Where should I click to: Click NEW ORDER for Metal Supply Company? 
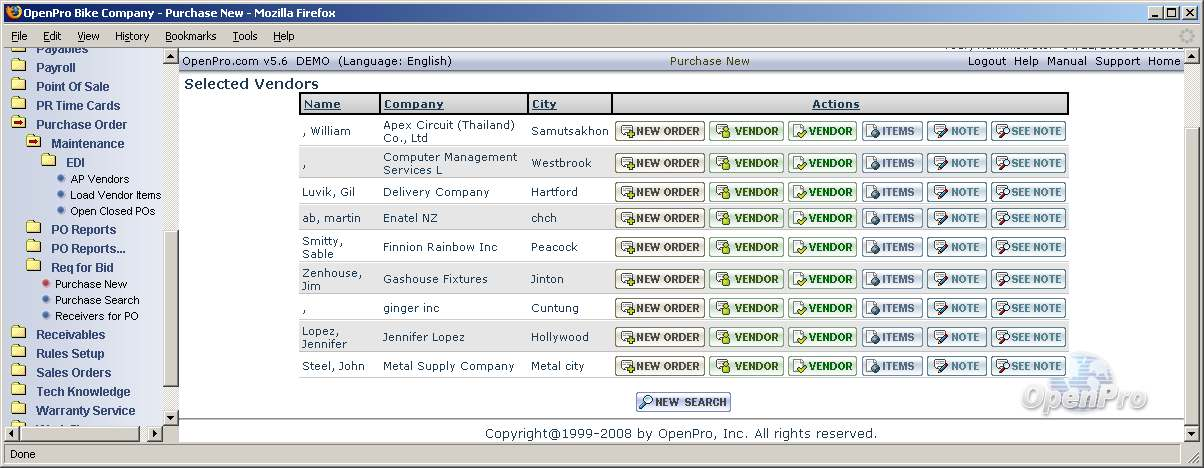point(659,366)
